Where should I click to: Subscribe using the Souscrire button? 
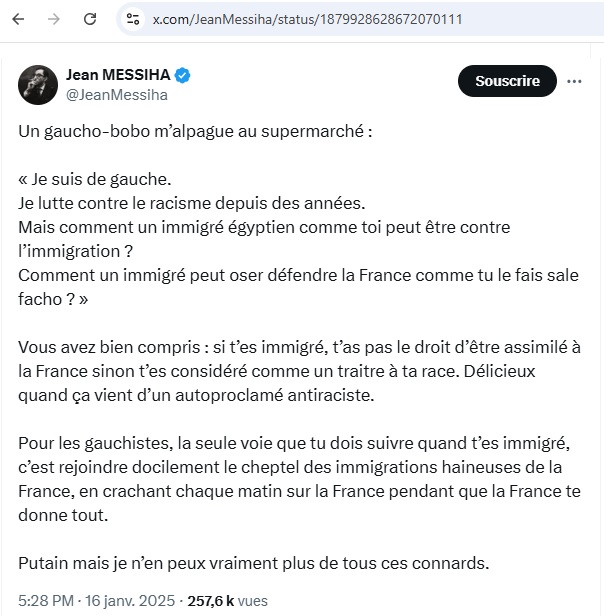pyautogui.click(x=507, y=81)
